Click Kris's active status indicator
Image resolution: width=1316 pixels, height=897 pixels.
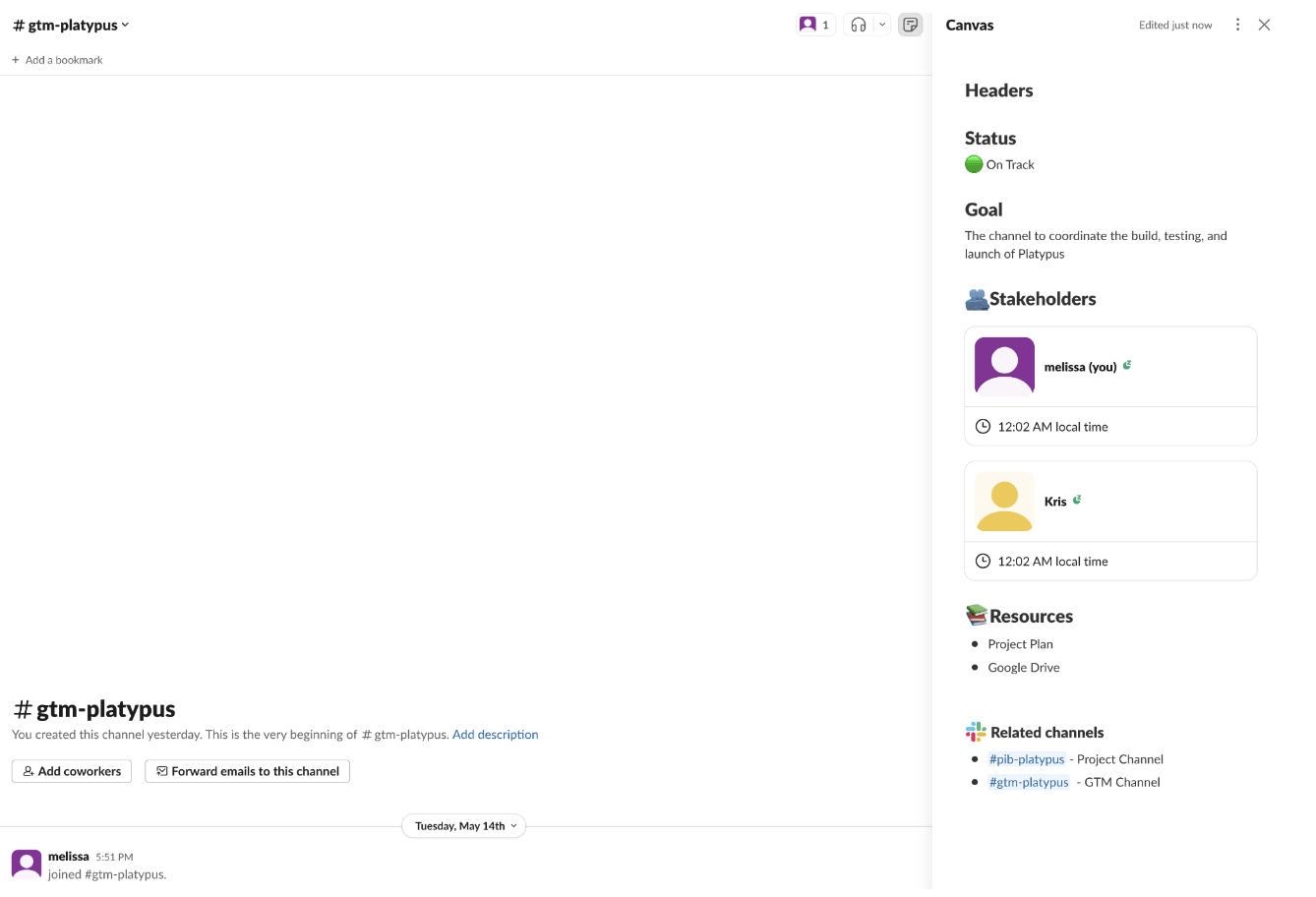pos(1076,500)
